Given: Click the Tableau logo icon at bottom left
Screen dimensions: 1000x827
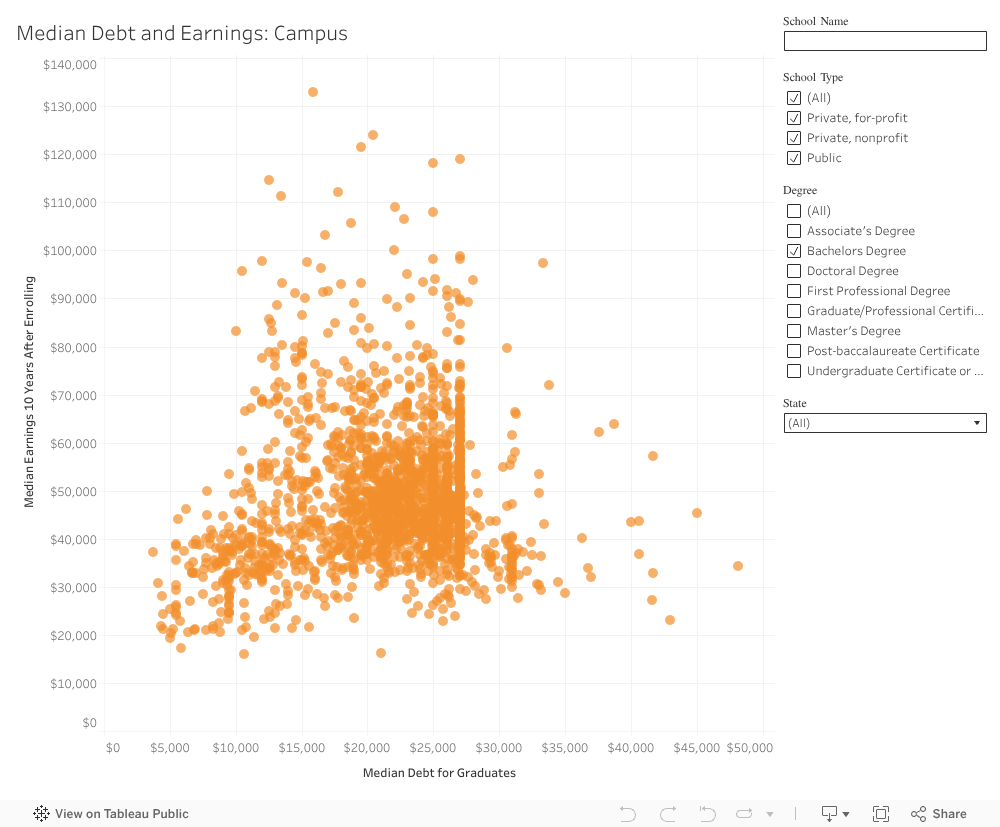Looking at the screenshot, I should 41,813.
